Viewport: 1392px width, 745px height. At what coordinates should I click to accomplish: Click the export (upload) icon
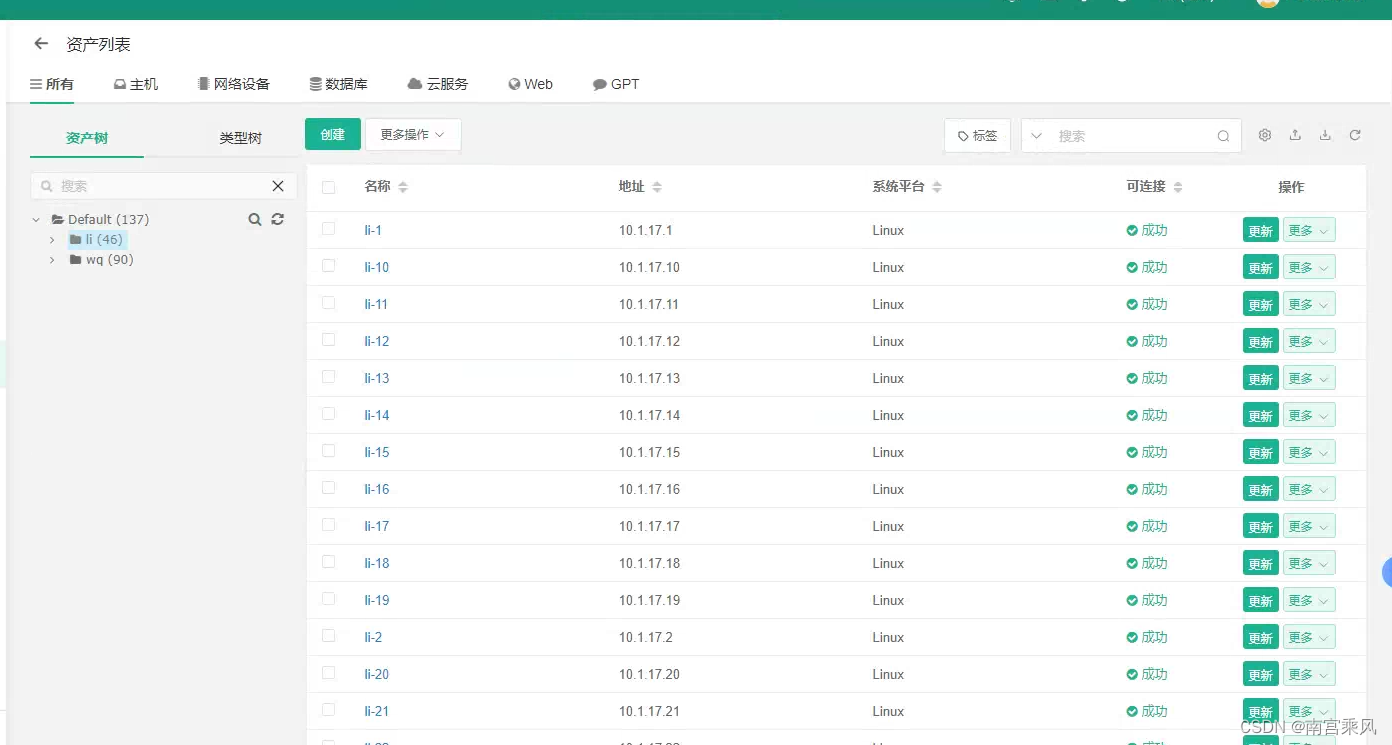point(1294,135)
